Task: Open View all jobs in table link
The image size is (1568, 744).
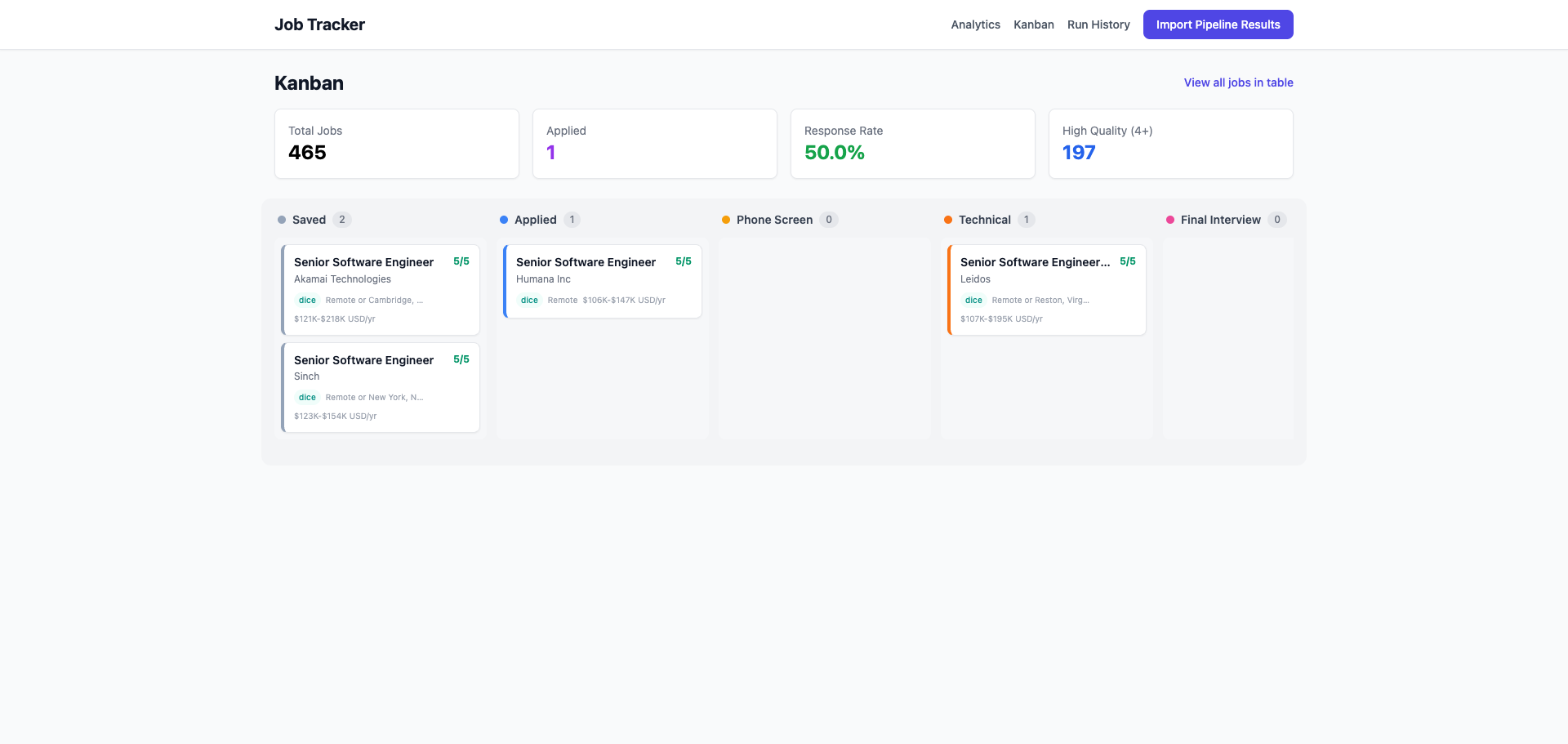Action: click(x=1238, y=82)
